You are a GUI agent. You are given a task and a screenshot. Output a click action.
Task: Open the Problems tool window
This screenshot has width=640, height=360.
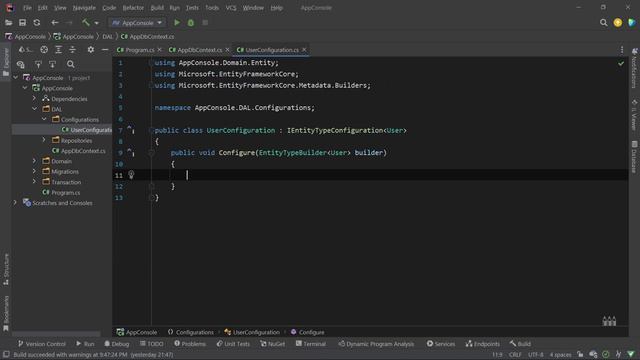tap(190, 344)
